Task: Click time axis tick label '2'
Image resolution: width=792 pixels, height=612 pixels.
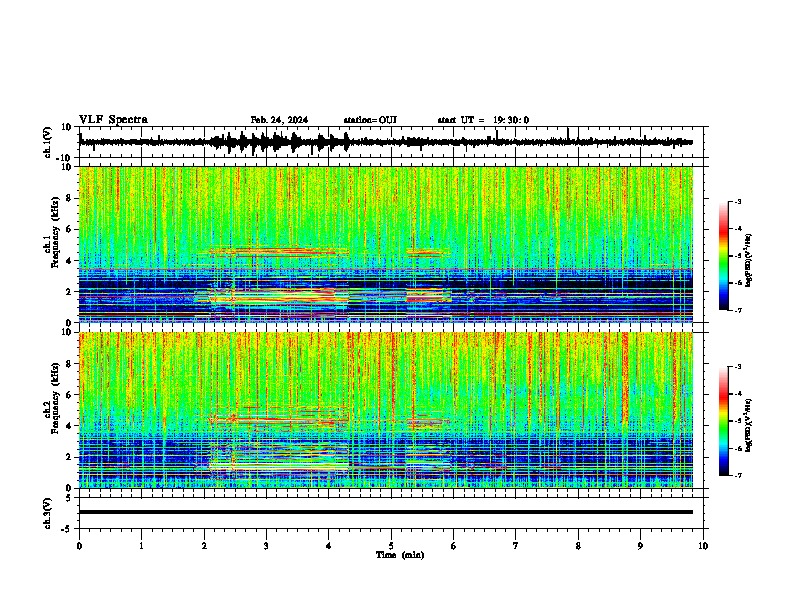Action: coord(204,546)
